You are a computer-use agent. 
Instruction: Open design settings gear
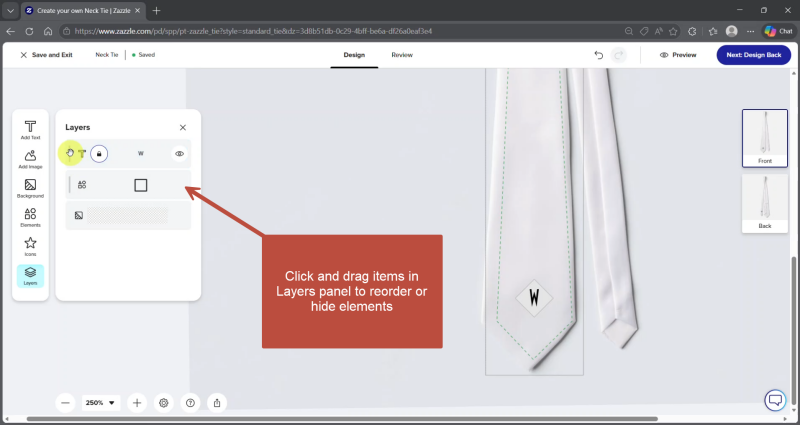(163, 403)
